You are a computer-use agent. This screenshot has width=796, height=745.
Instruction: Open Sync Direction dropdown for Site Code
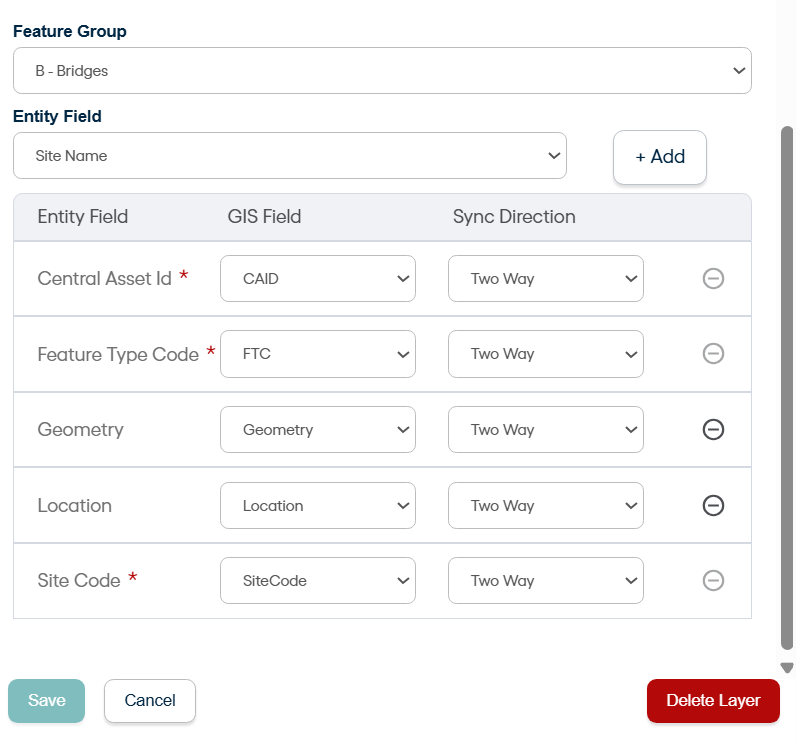point(545,581)
